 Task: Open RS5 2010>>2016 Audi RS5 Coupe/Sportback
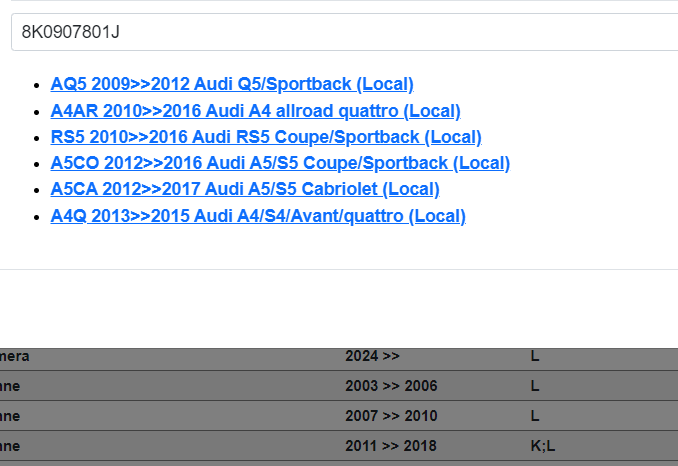click(266, 137)
